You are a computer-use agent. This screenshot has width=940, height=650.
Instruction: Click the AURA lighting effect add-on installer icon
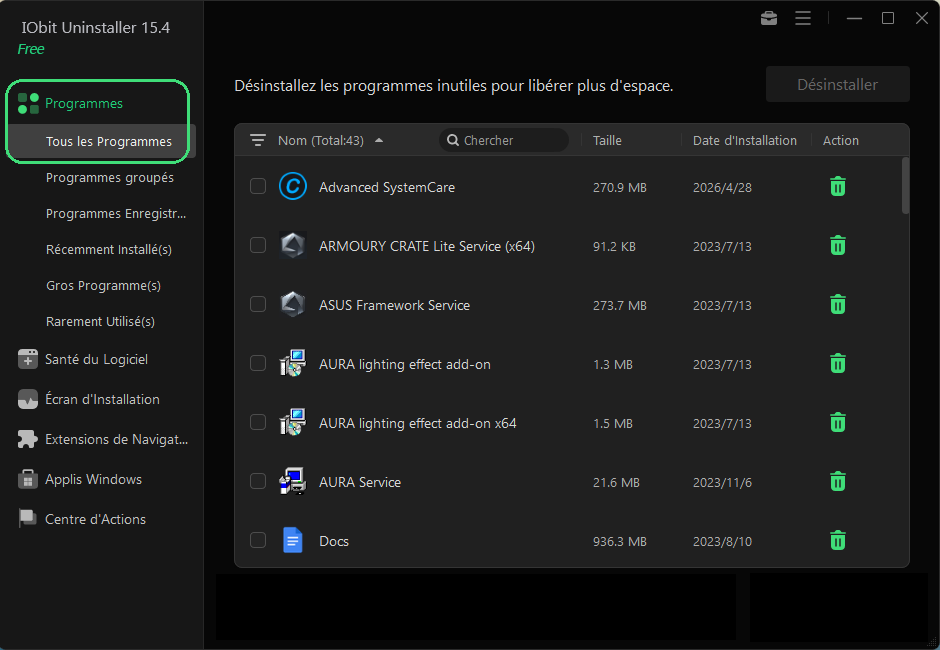coord(293,363)
